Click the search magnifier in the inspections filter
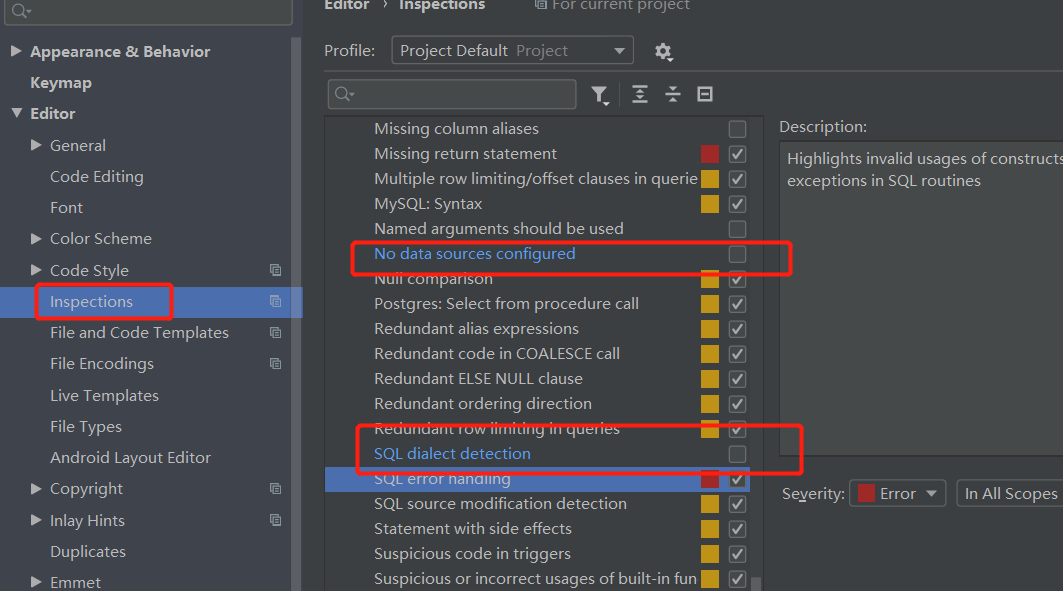 click(344, 94)
